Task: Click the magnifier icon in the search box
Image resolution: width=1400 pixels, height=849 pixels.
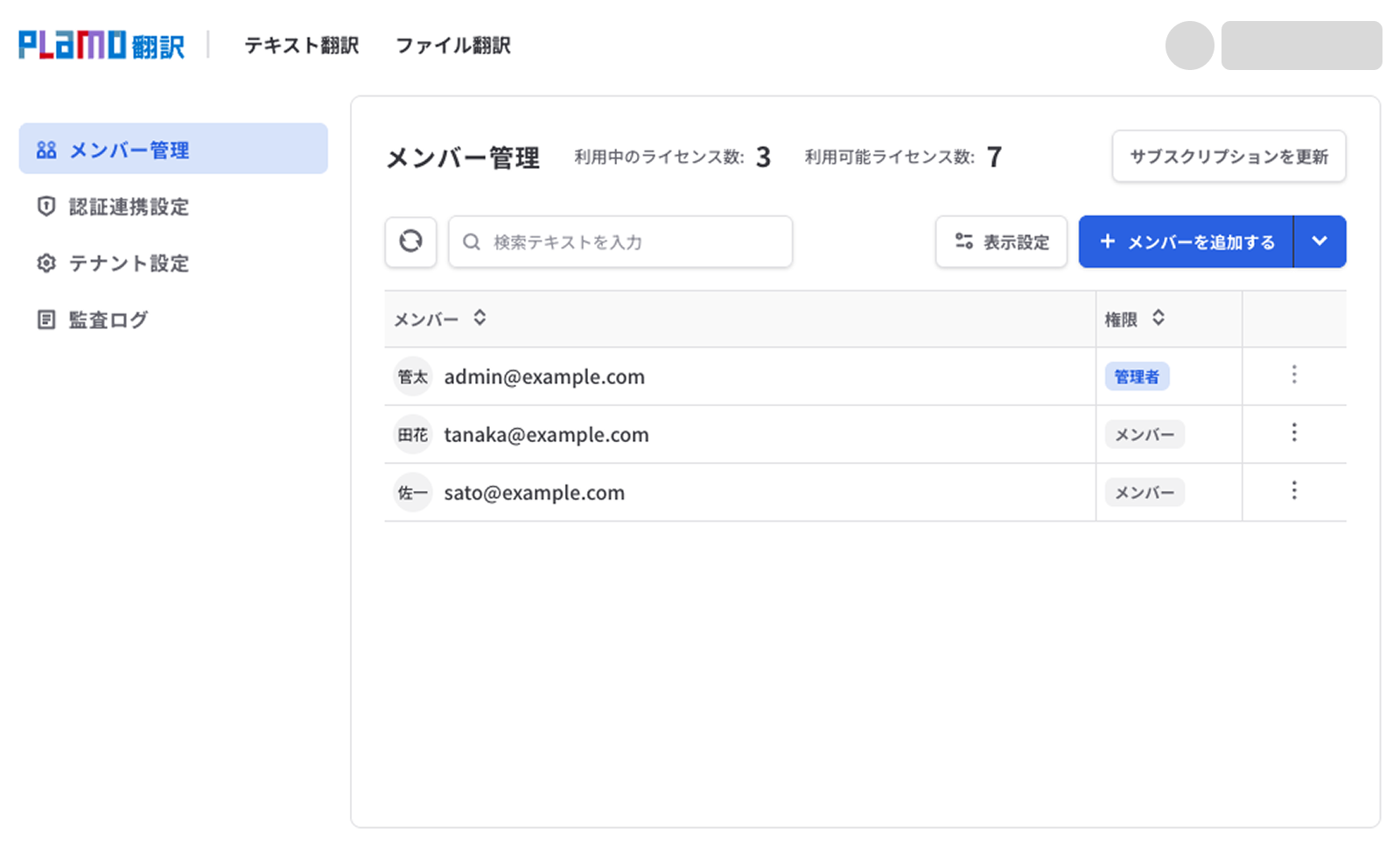Action: click(x=472, y=242)
